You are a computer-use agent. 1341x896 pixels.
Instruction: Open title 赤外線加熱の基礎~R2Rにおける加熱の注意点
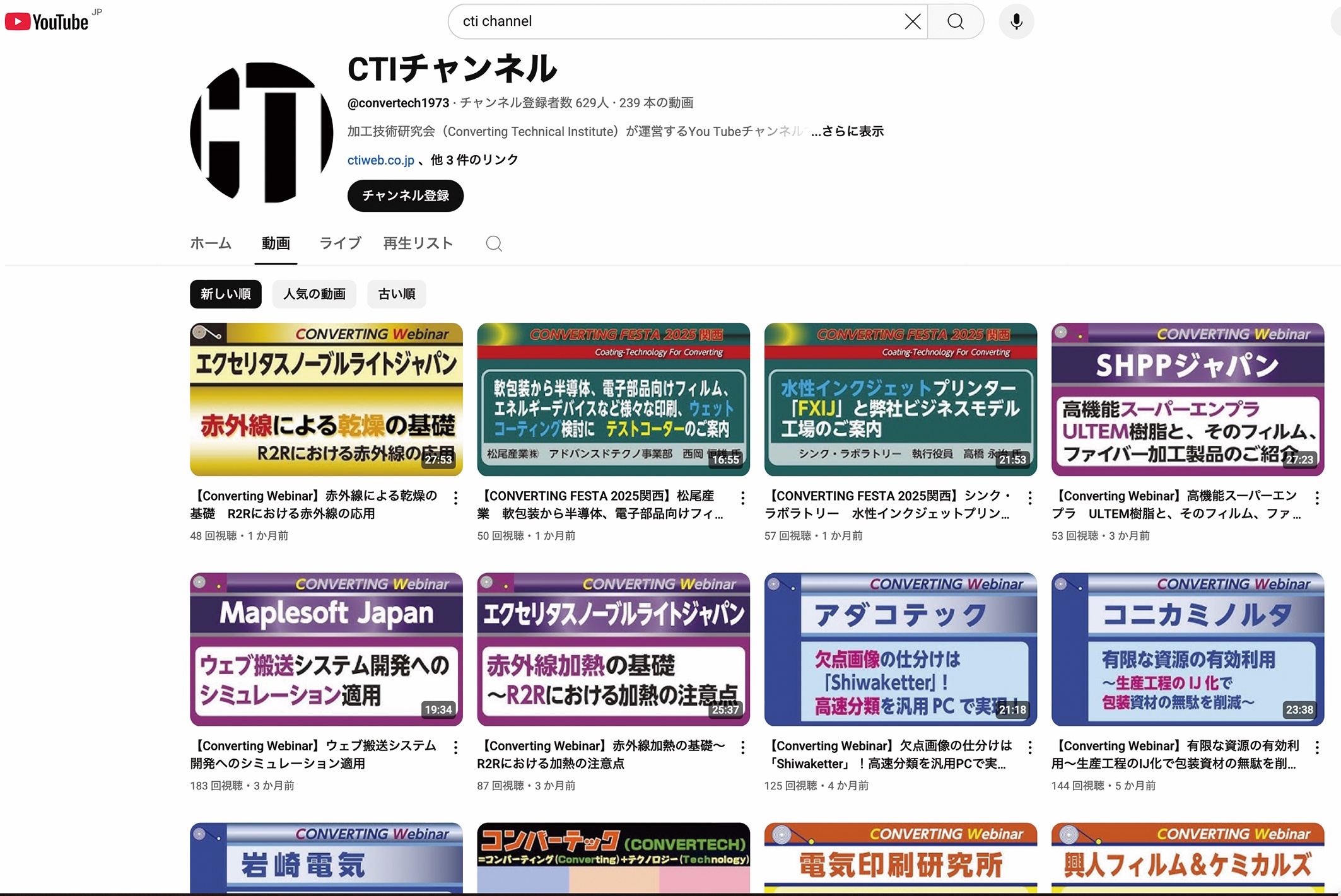click(x=601, y=755)
